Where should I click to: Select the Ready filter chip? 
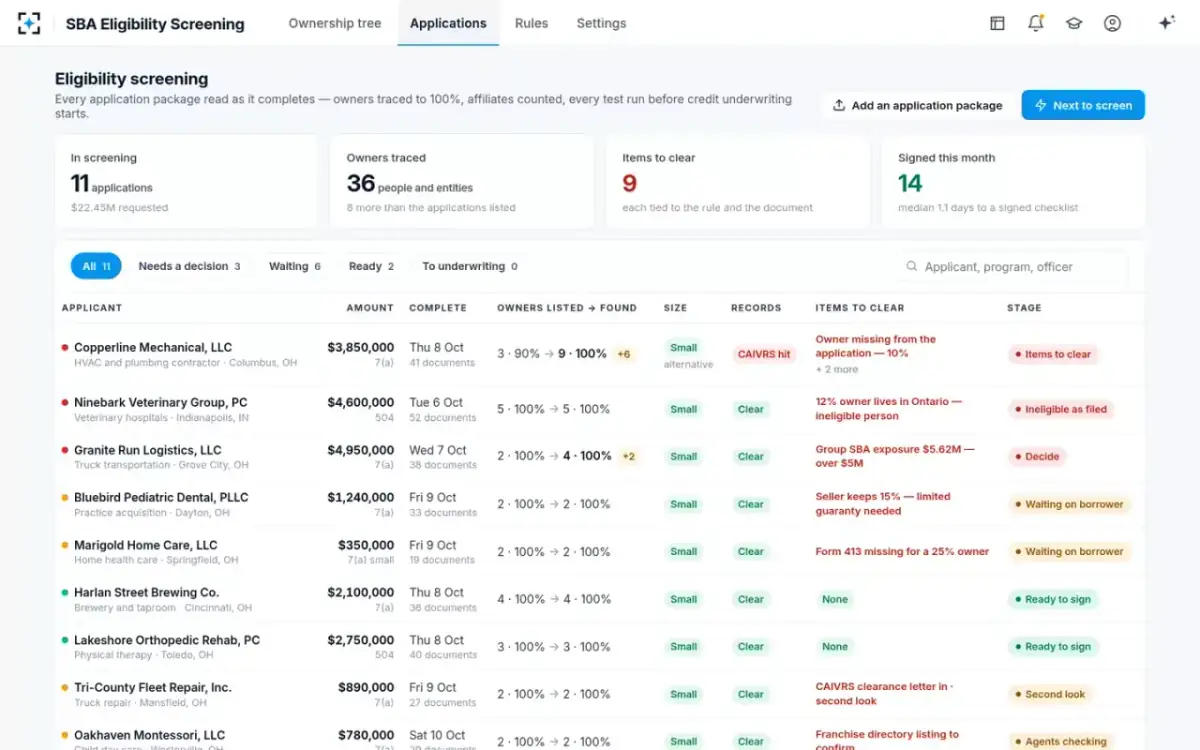[x=371, y=266]
